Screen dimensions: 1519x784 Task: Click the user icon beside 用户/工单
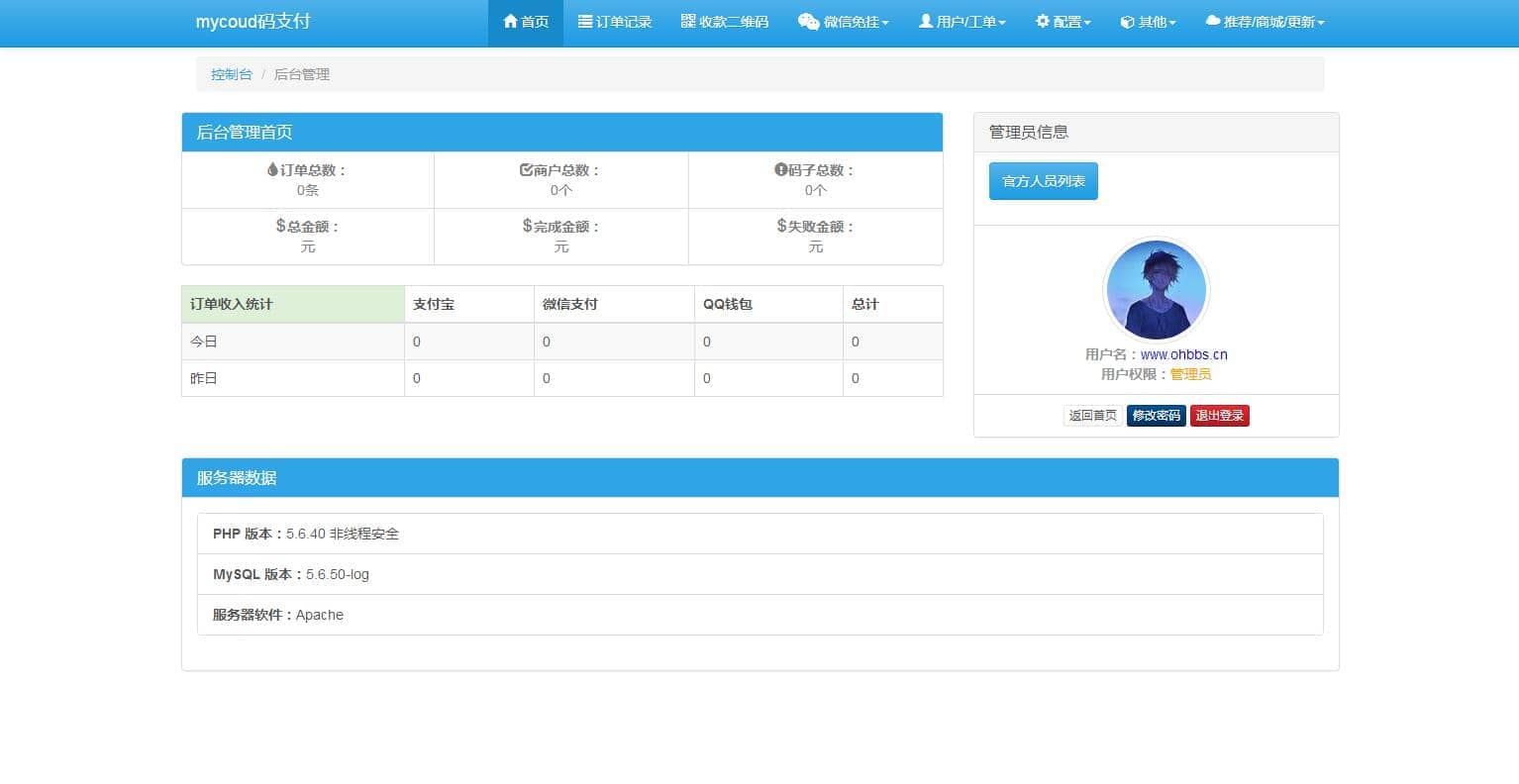point(925,22)
